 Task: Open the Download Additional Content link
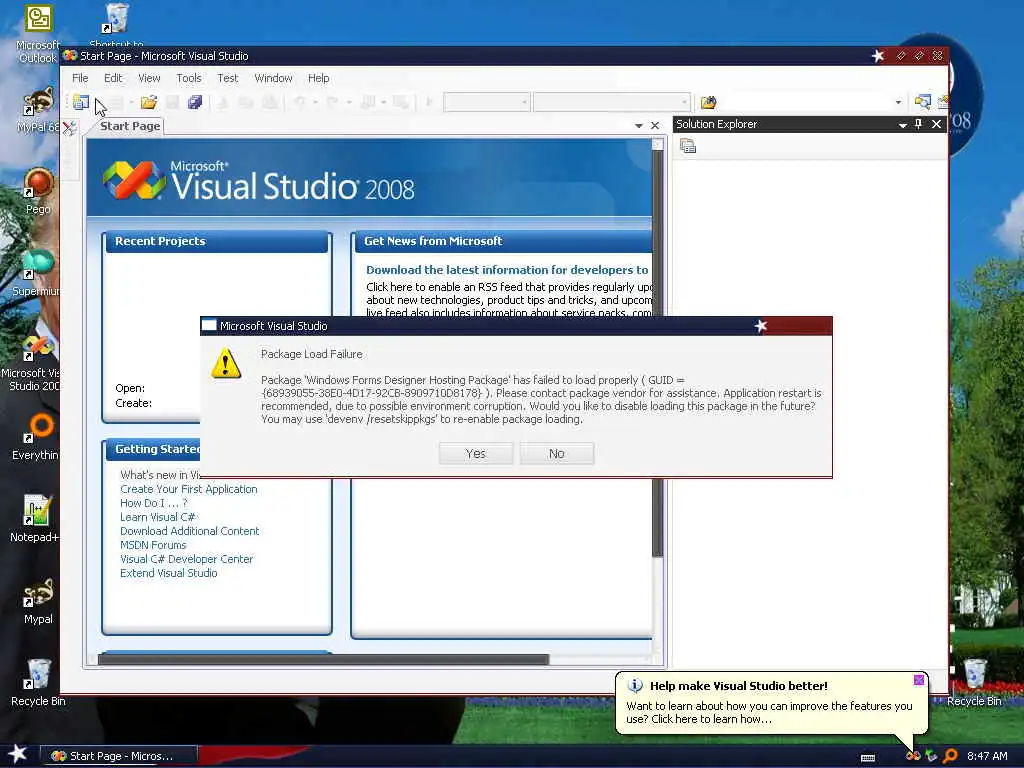point(189,531)
